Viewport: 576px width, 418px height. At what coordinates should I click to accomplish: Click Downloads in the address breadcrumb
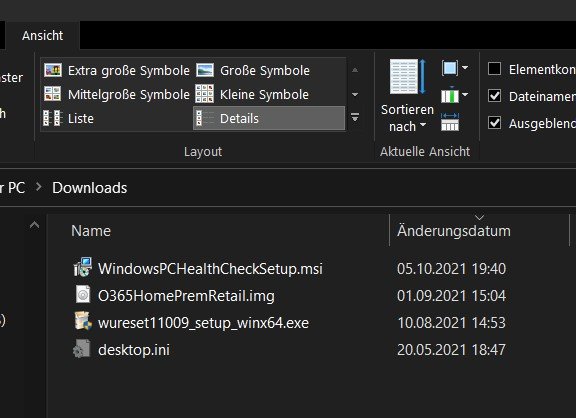[90, 188]
